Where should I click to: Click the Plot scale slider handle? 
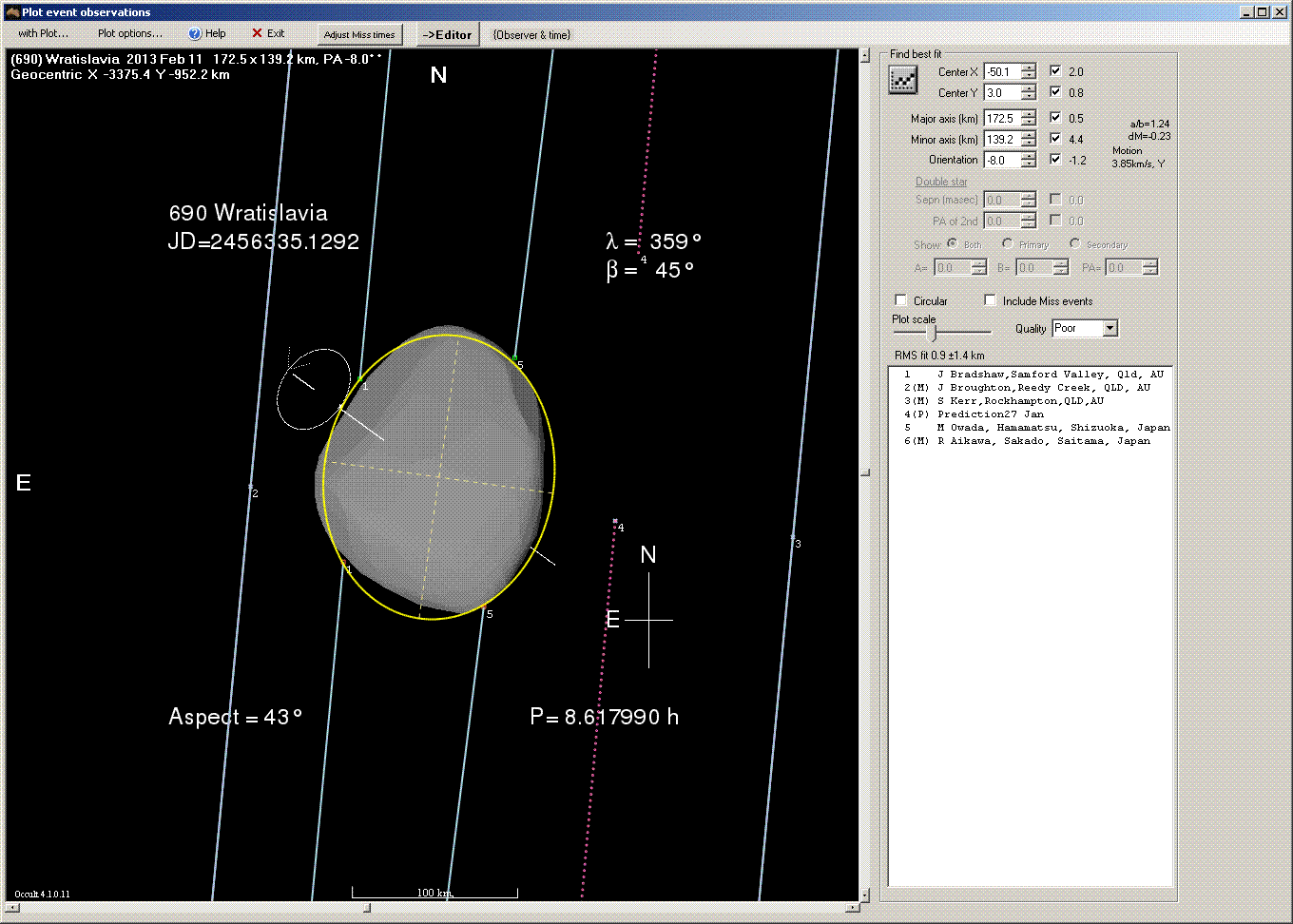932,333
